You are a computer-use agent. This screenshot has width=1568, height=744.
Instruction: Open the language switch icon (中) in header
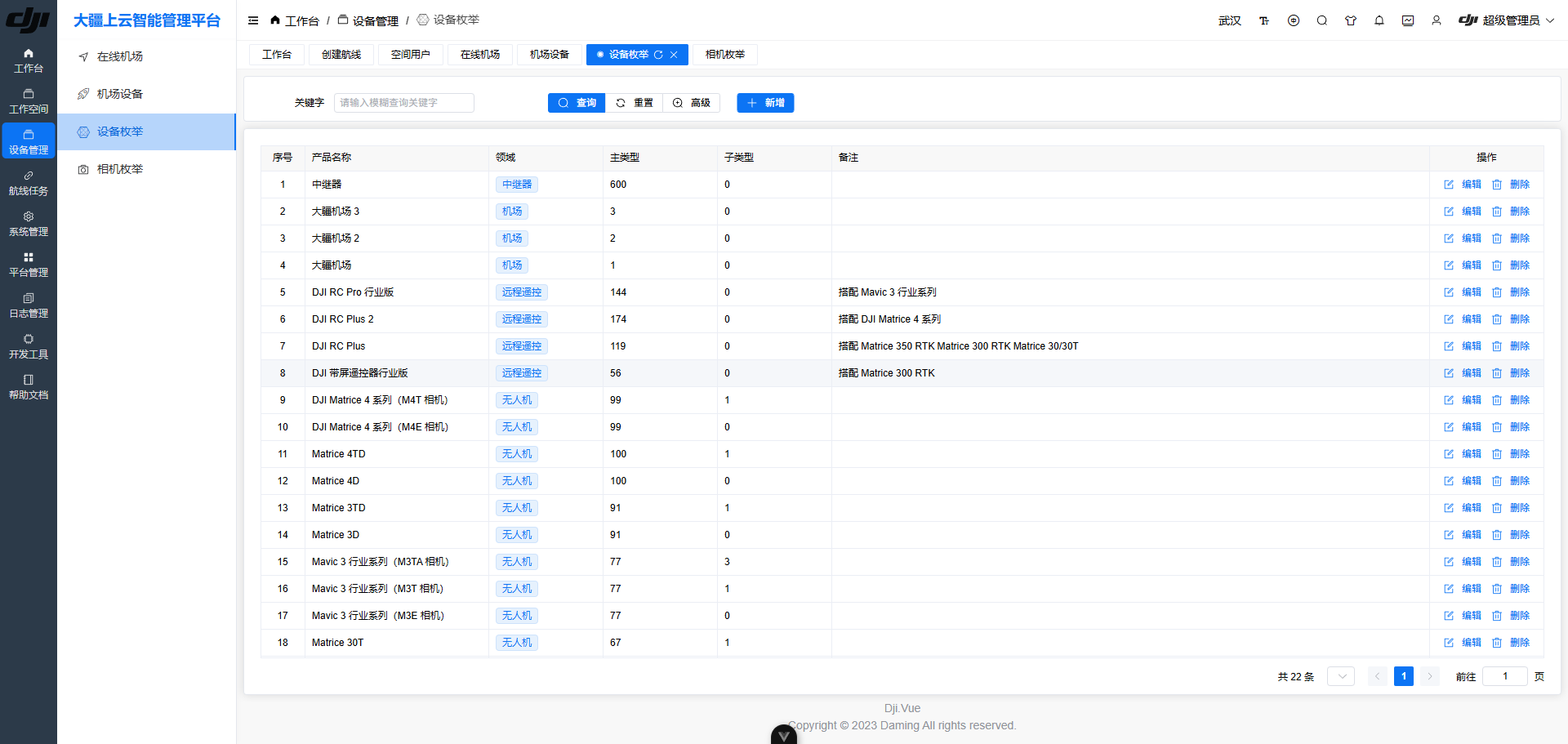1294,20
